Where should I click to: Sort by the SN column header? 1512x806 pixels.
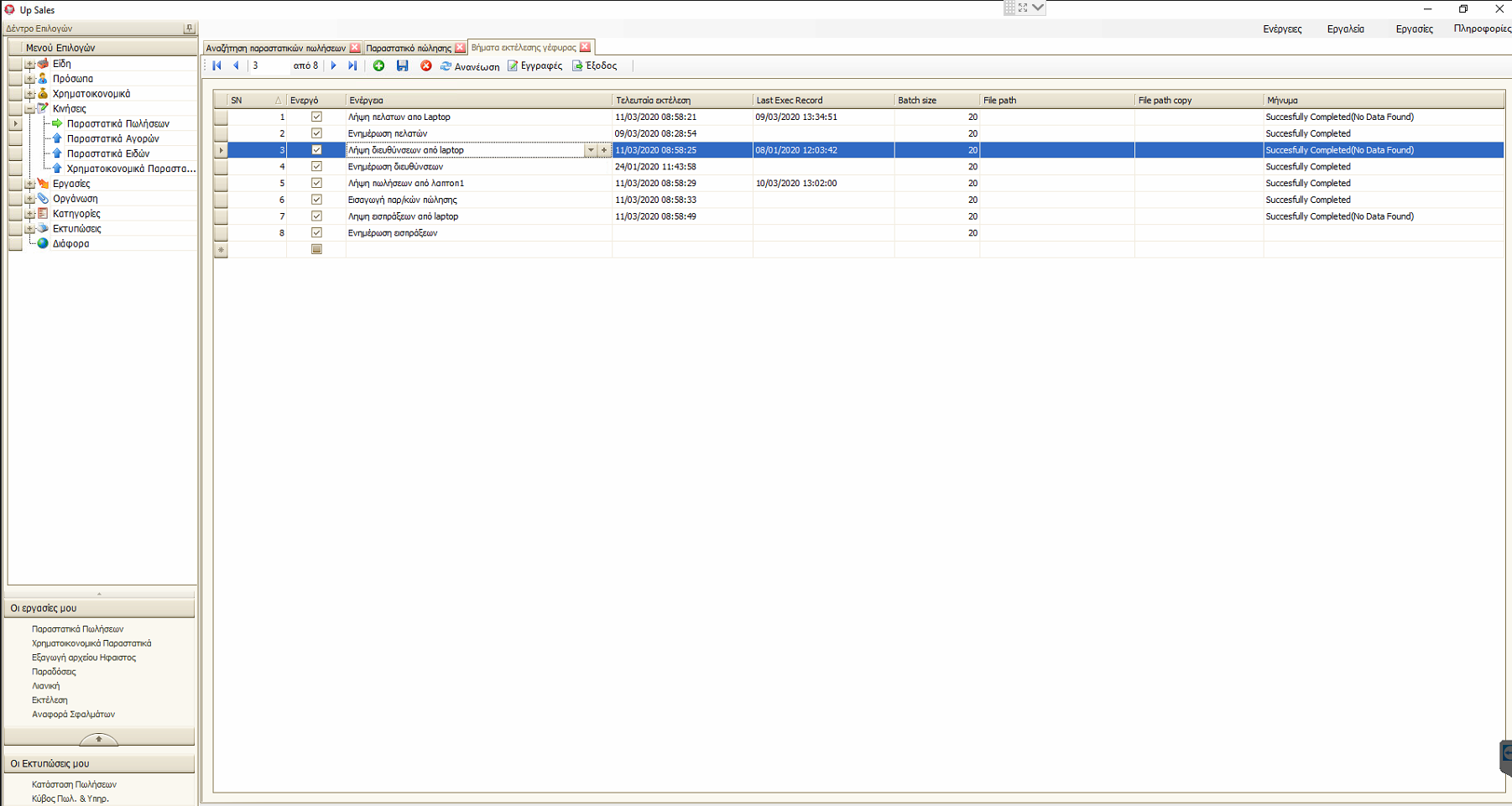point(257,100)
